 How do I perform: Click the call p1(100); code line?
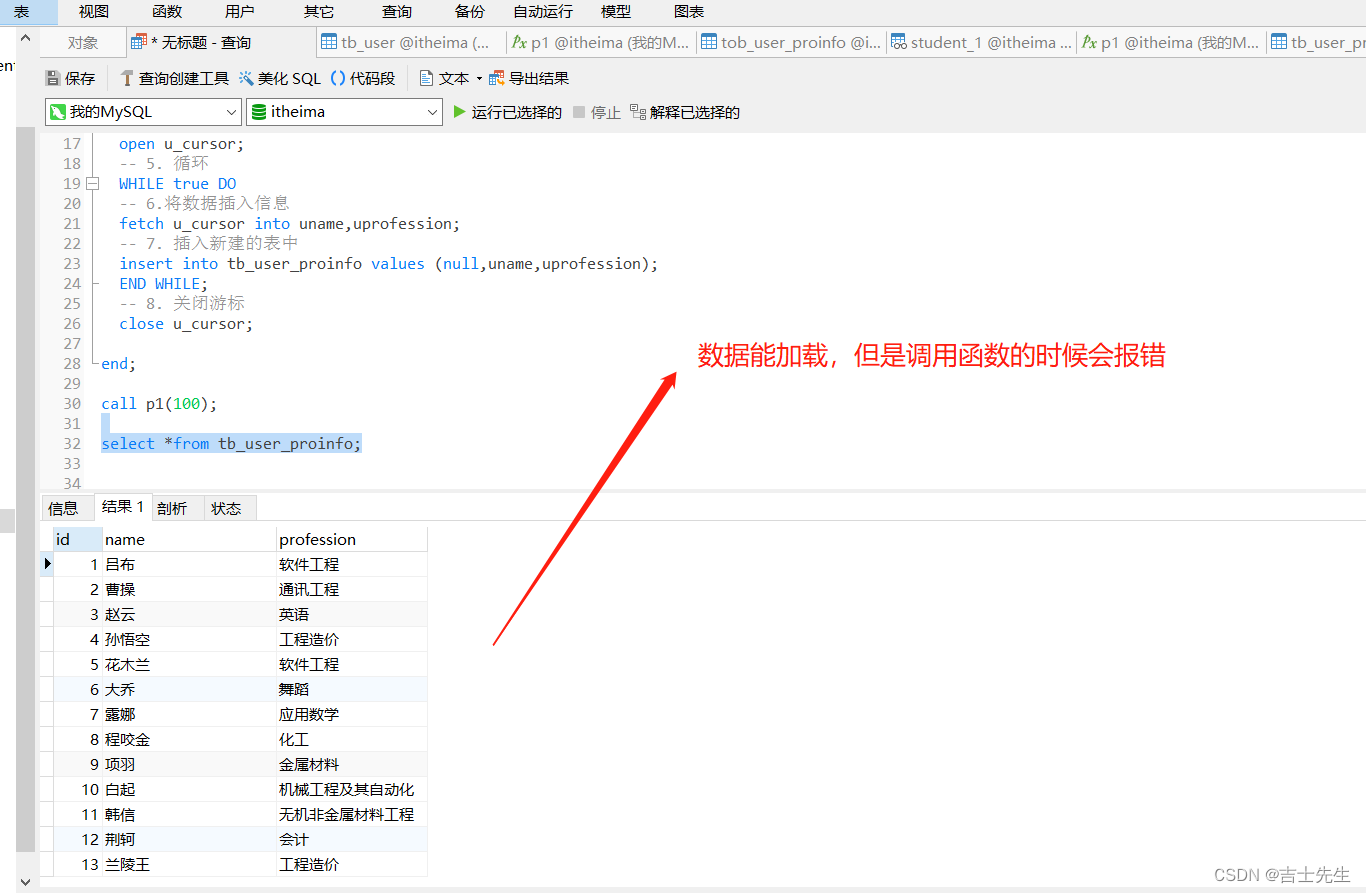[159, 404]
